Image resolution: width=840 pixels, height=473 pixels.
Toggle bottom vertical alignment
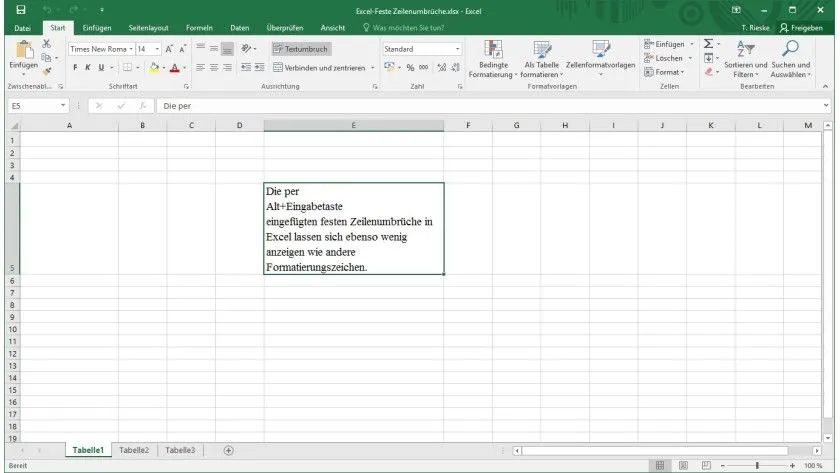click(x=227, y=49)
